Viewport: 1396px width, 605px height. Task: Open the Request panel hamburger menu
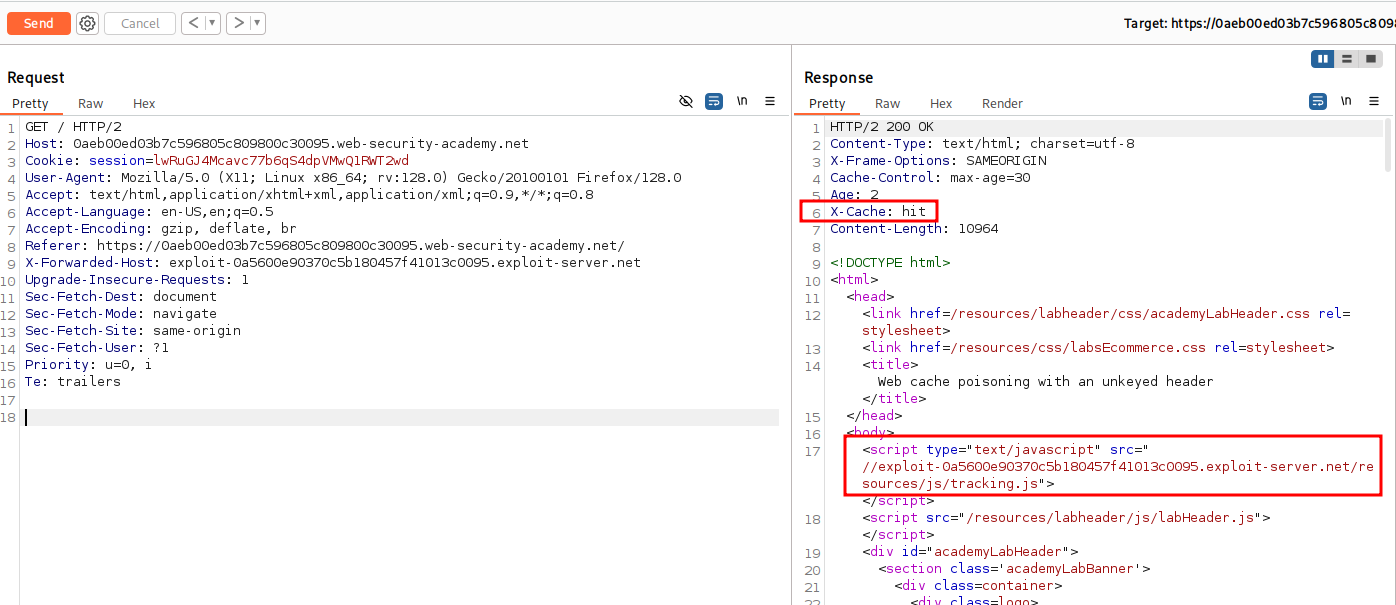point(770,101)
